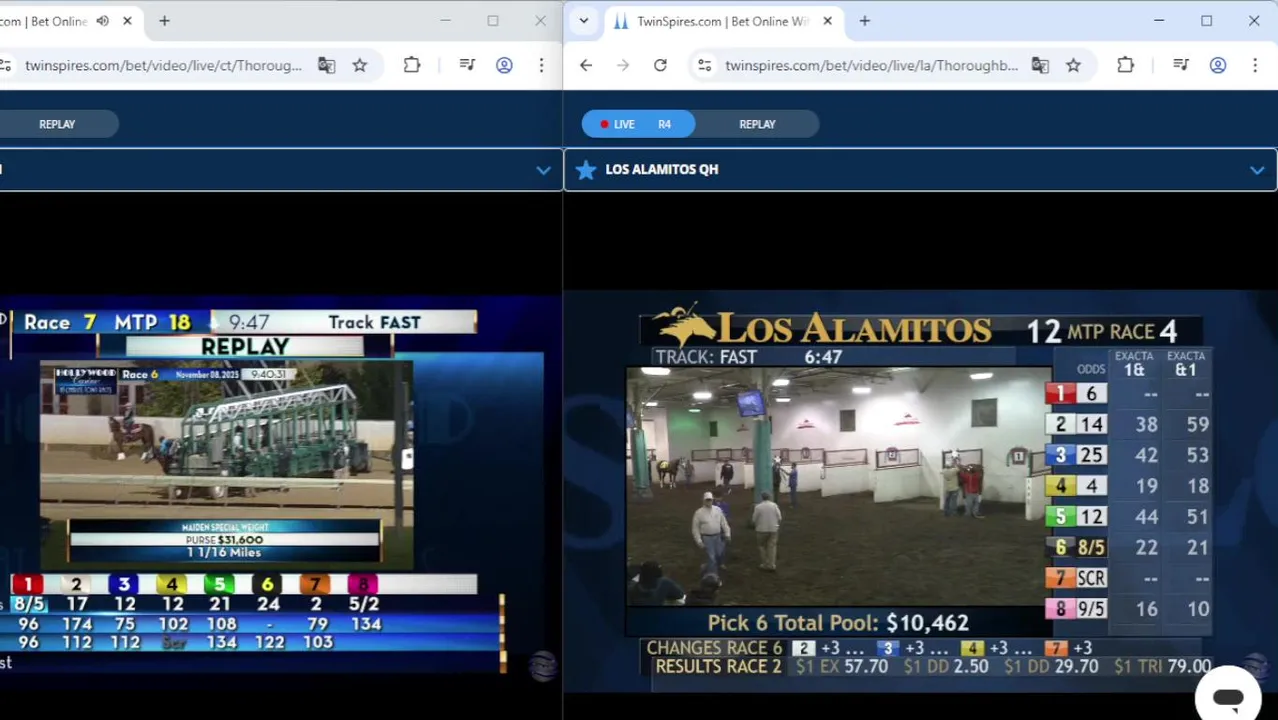The width and height of the screenshot is (1278, 720).
Task: View site information in the left window's address bar
Action: (5, 65)
